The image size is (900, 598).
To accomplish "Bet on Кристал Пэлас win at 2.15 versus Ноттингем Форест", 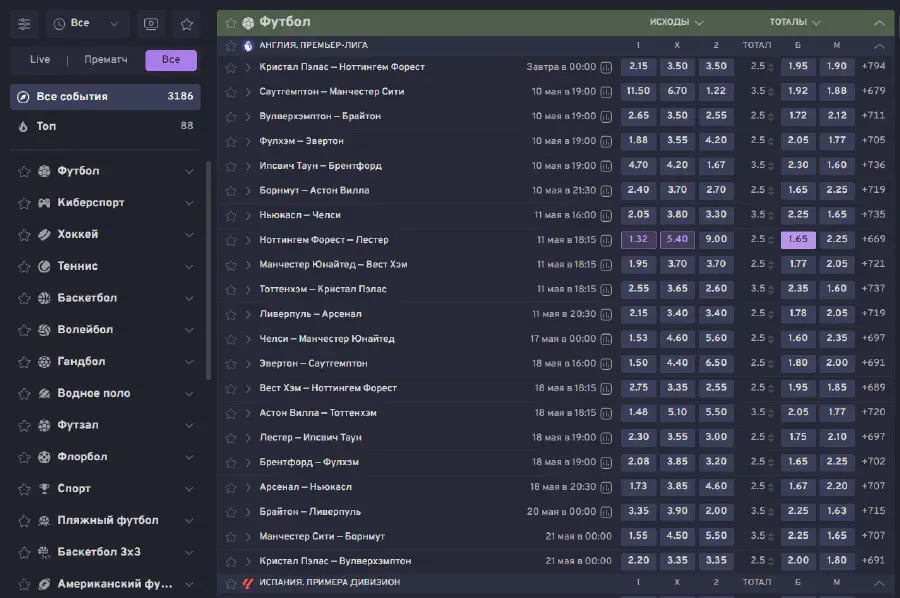I will [x=638, y=67].
